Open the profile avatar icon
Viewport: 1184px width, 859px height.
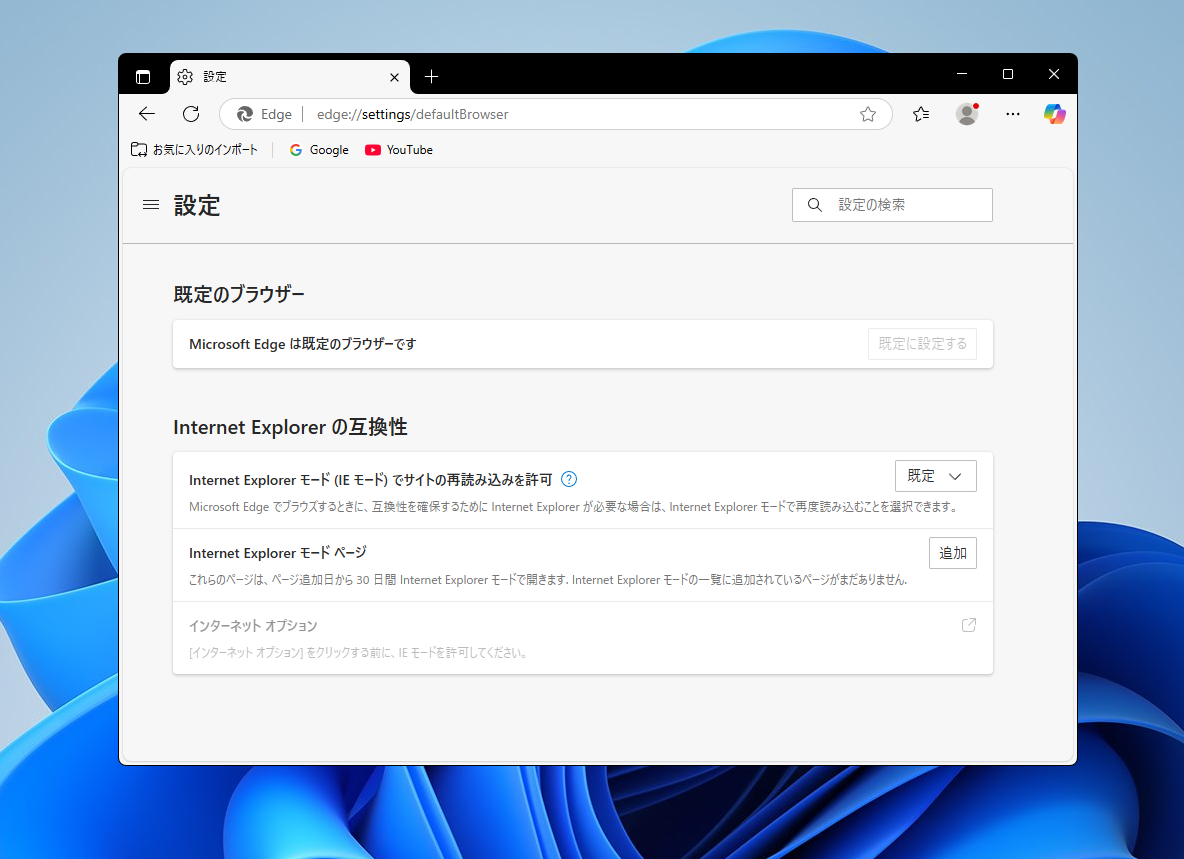967,114
